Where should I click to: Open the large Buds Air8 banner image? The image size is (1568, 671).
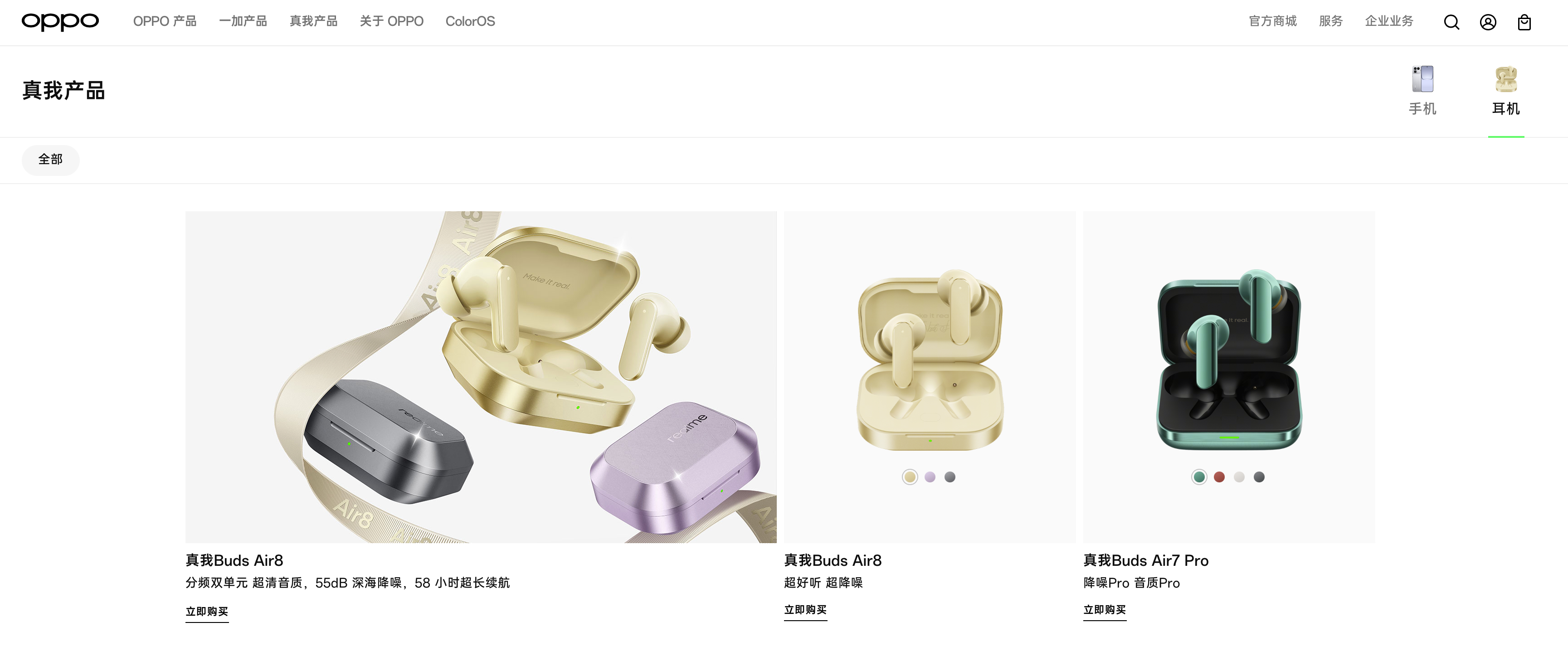click(x=481, y=377)
